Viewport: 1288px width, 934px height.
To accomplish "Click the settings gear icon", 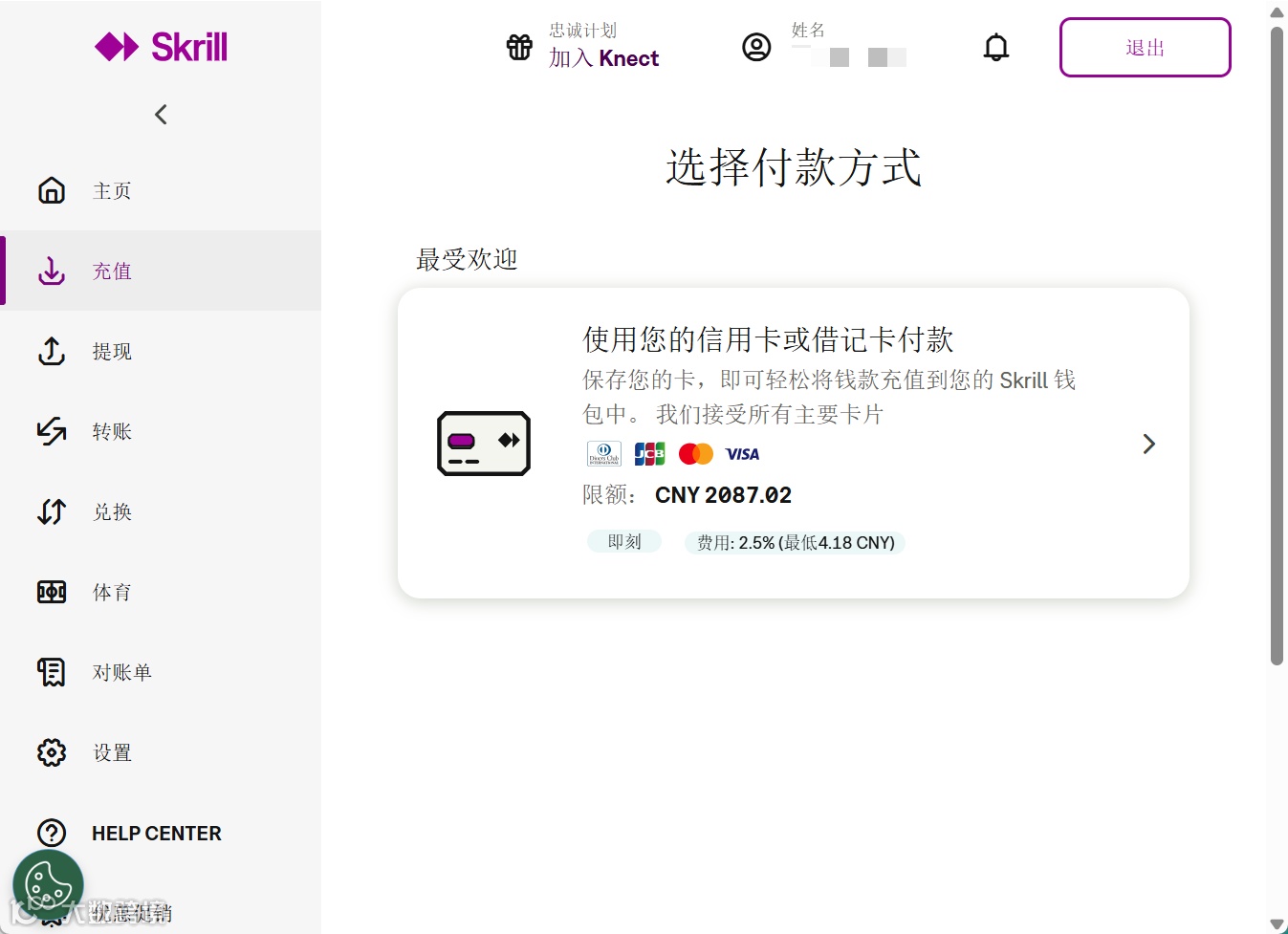I will coord(52,752).
